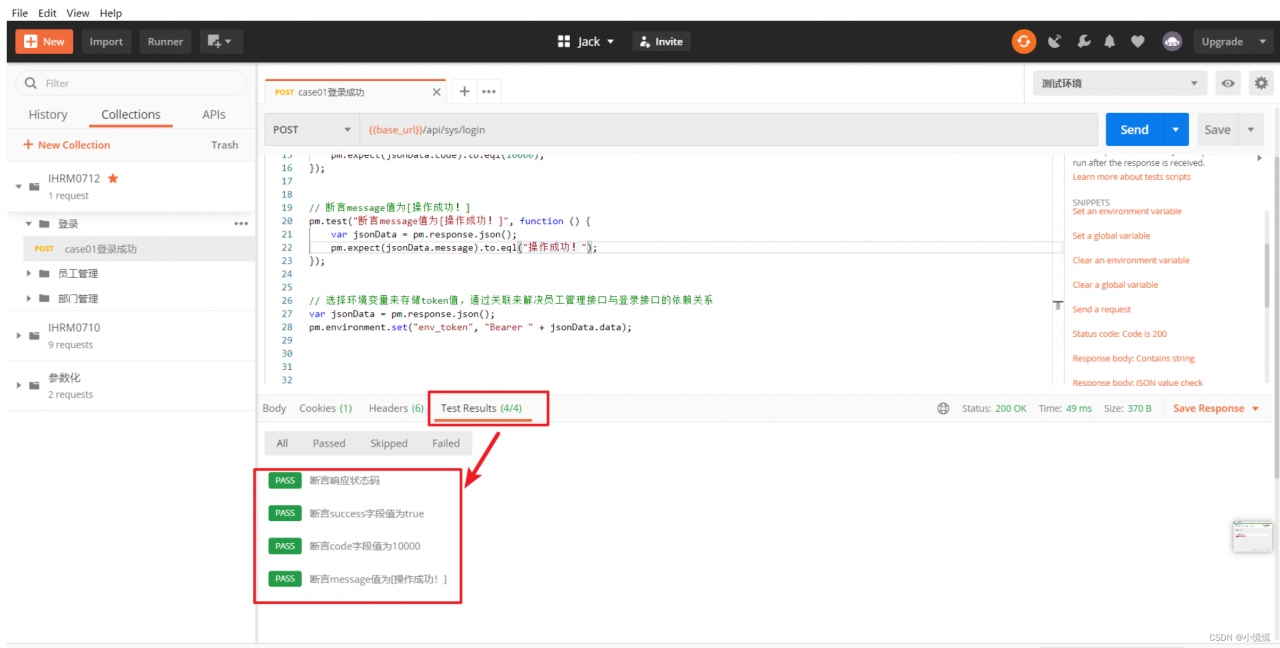Close the case01登录成功 request tab
Image resolution: width=1280 pixels, height=648 pixels.
[x=436, y=92]
